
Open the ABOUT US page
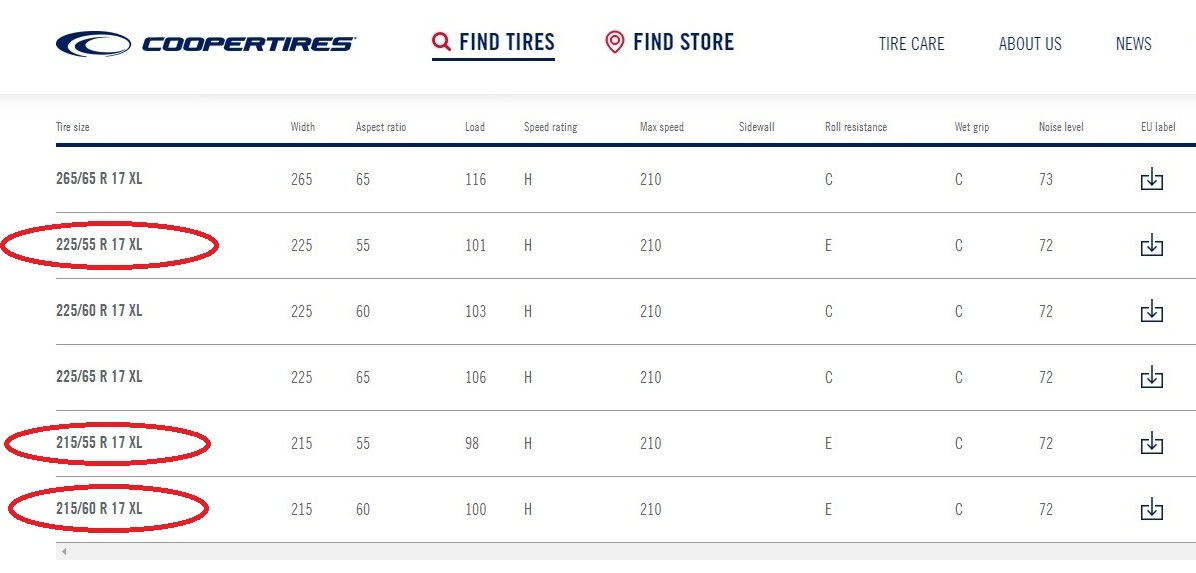(x=1030, y=43)
